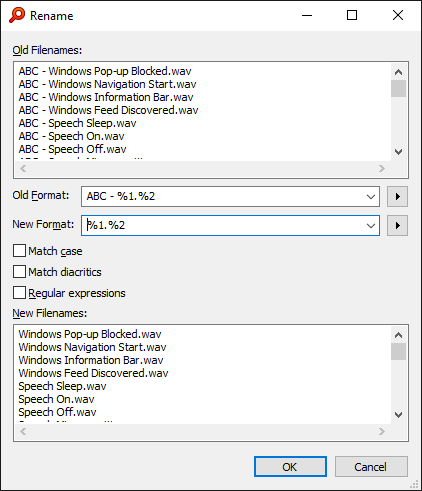Click up arrow of Old Filenames scrollbar
This screenshot has width=422, height=491.
(398, 72)
